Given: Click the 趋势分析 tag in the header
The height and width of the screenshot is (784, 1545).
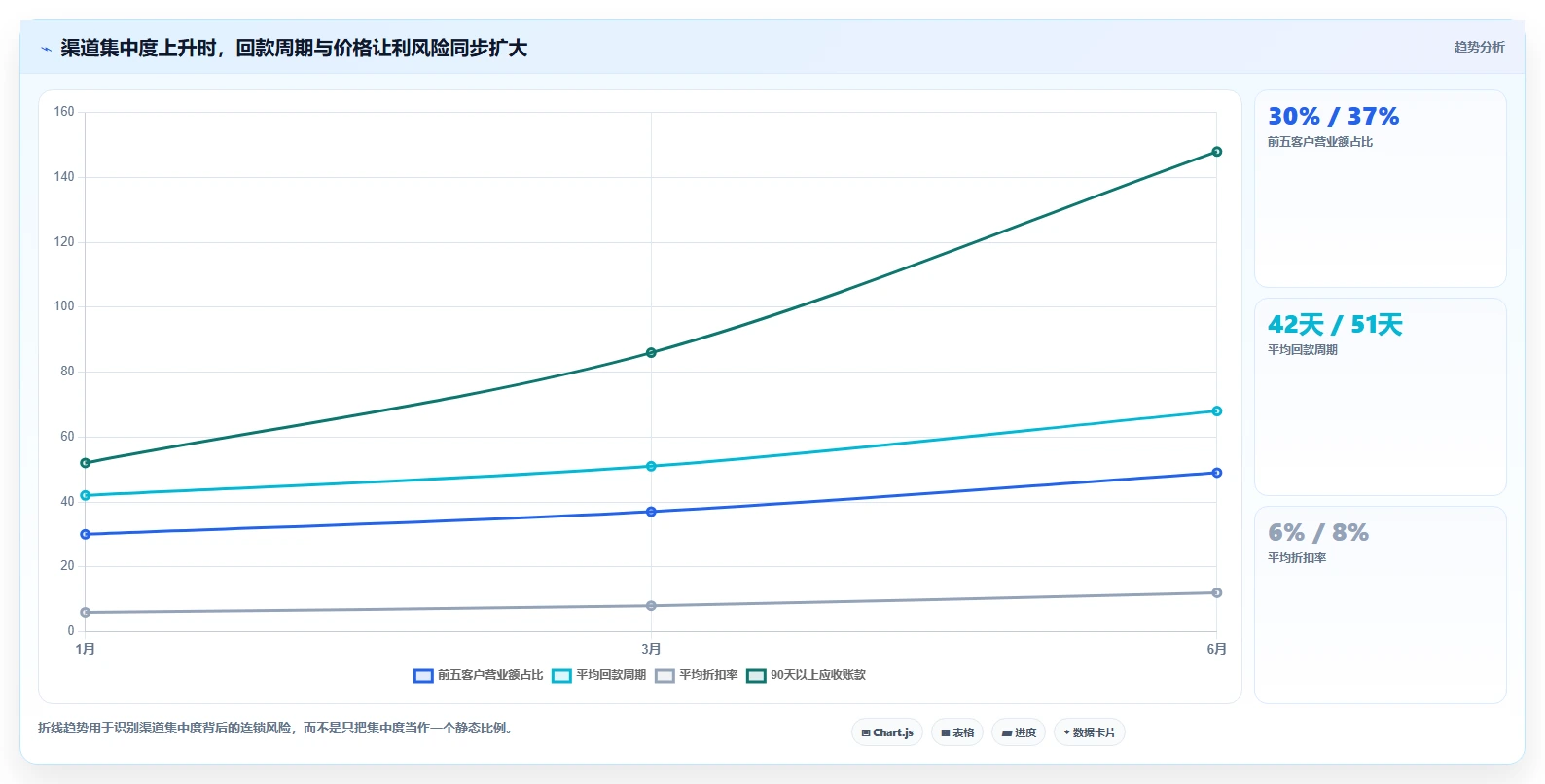Looking at the screenshot, I should (x=1479, y=47).
